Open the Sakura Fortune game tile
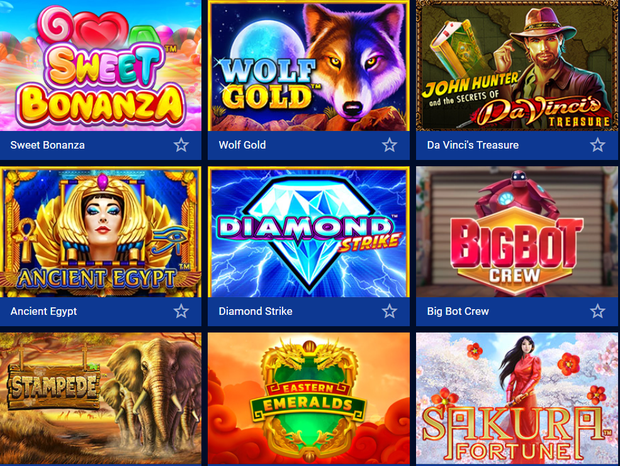 pyautogui.click(x=517, y=398)
